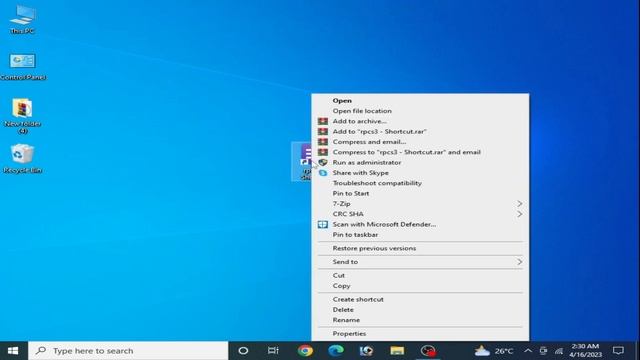The image size is (640, 360).
Task: Expand the Send to submenu
Action: tap(420, 262)
